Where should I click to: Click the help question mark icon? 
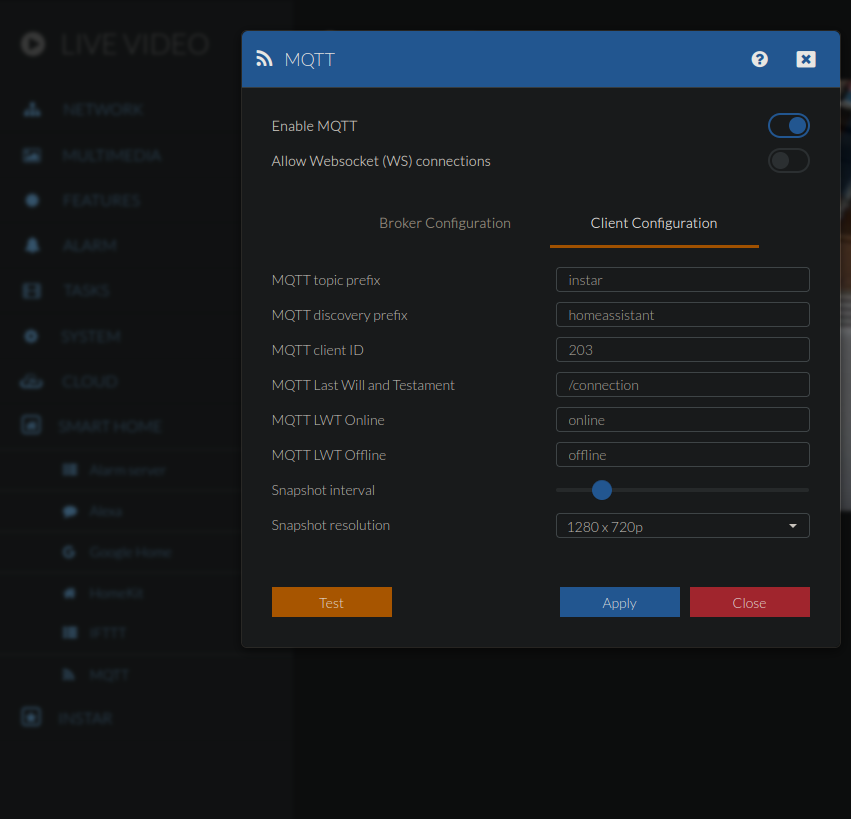click(x=760, y=59)
